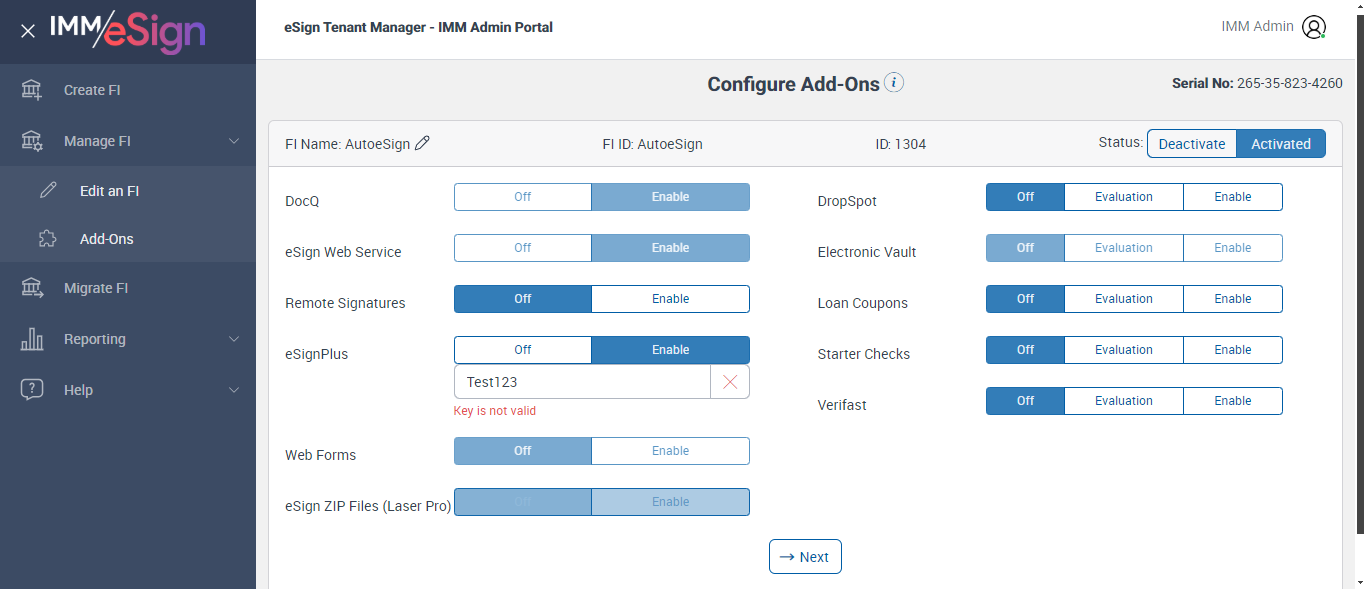Click the Add-Ons puzzle piece icon
Screen dimensions: 1366x589
(48, 239)
